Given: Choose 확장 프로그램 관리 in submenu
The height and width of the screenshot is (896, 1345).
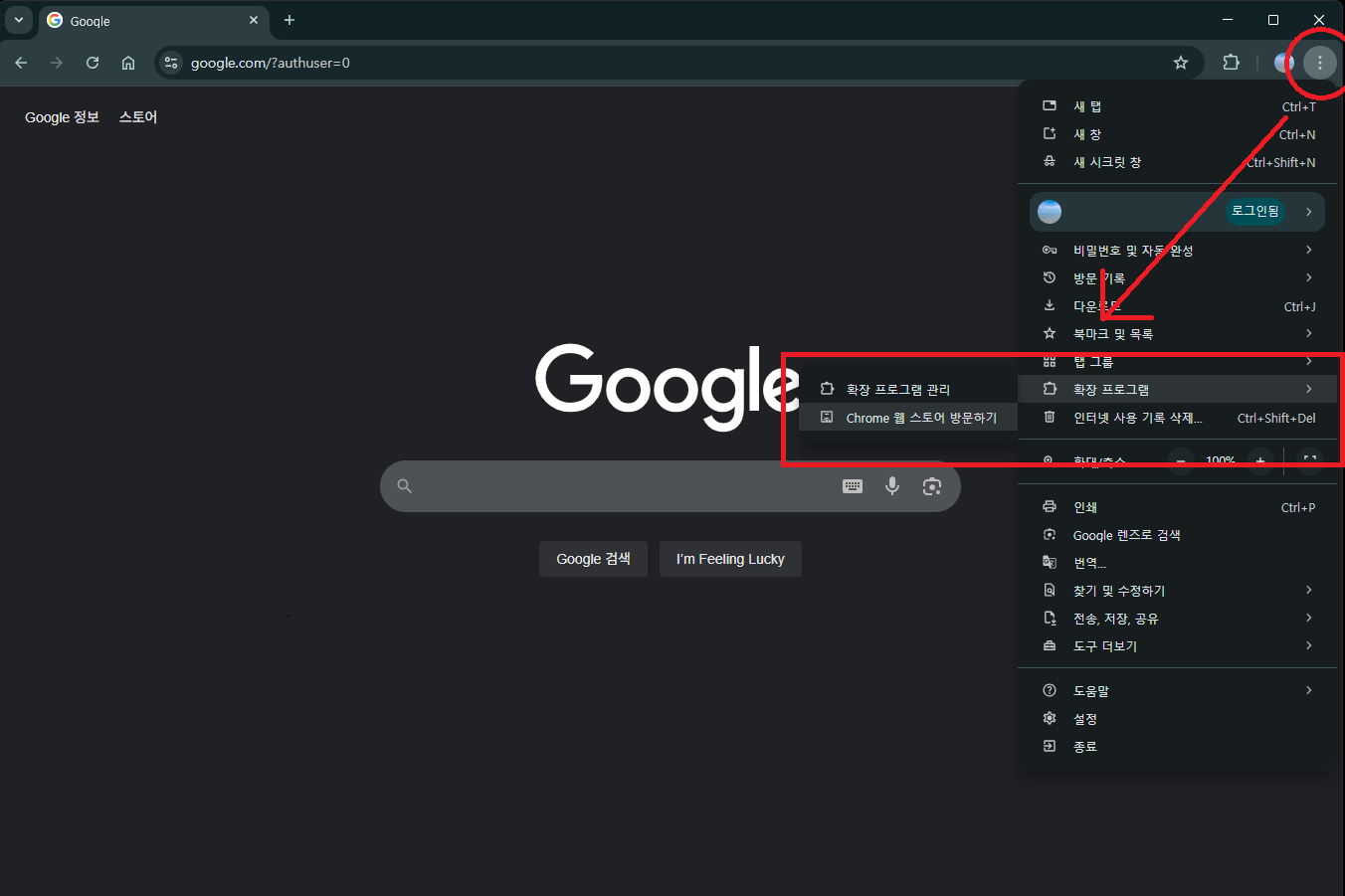Looking at the screenshot, I should coord(908,390).
